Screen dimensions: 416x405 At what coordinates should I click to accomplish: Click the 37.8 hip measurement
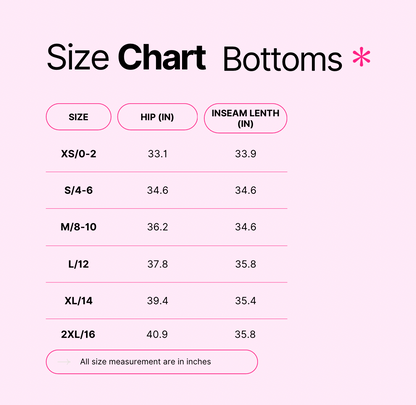click(x=157, y=264)
